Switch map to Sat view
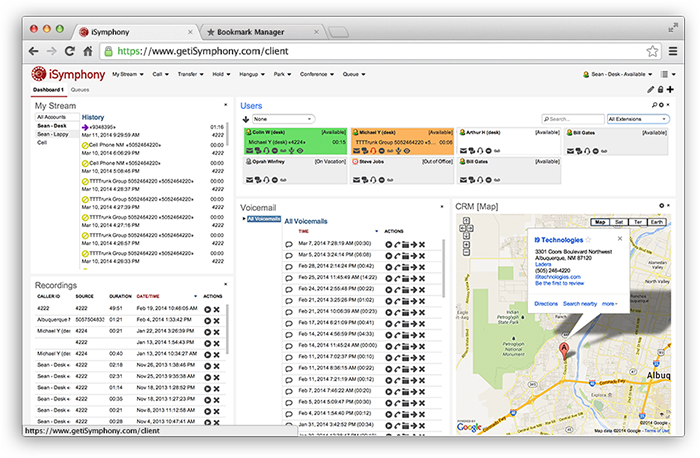 tap(620, 222)
